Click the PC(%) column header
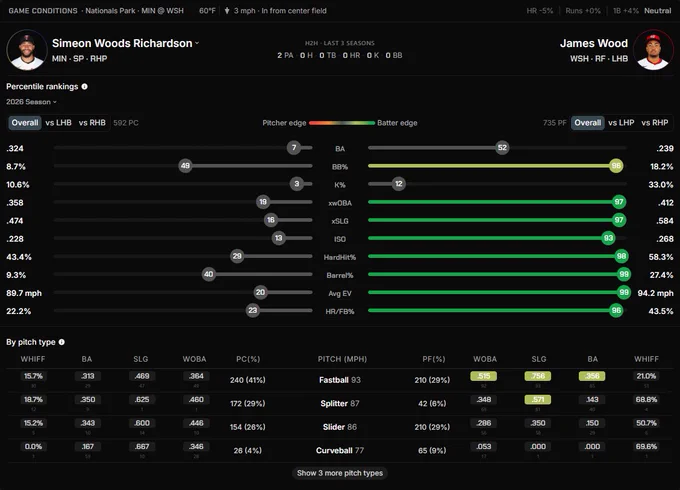The image size is (680, 490). pos(248,359)
